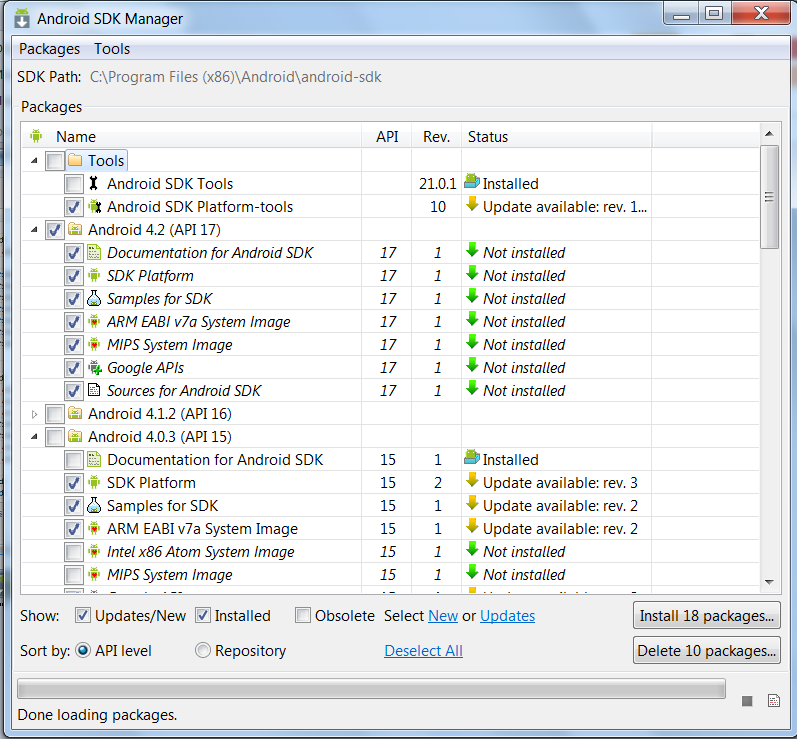Uncheck Android SDK Platform-tools checkbox
Image resolution: width=797 pixels, height=739 pixels.
tap(74, 207)
